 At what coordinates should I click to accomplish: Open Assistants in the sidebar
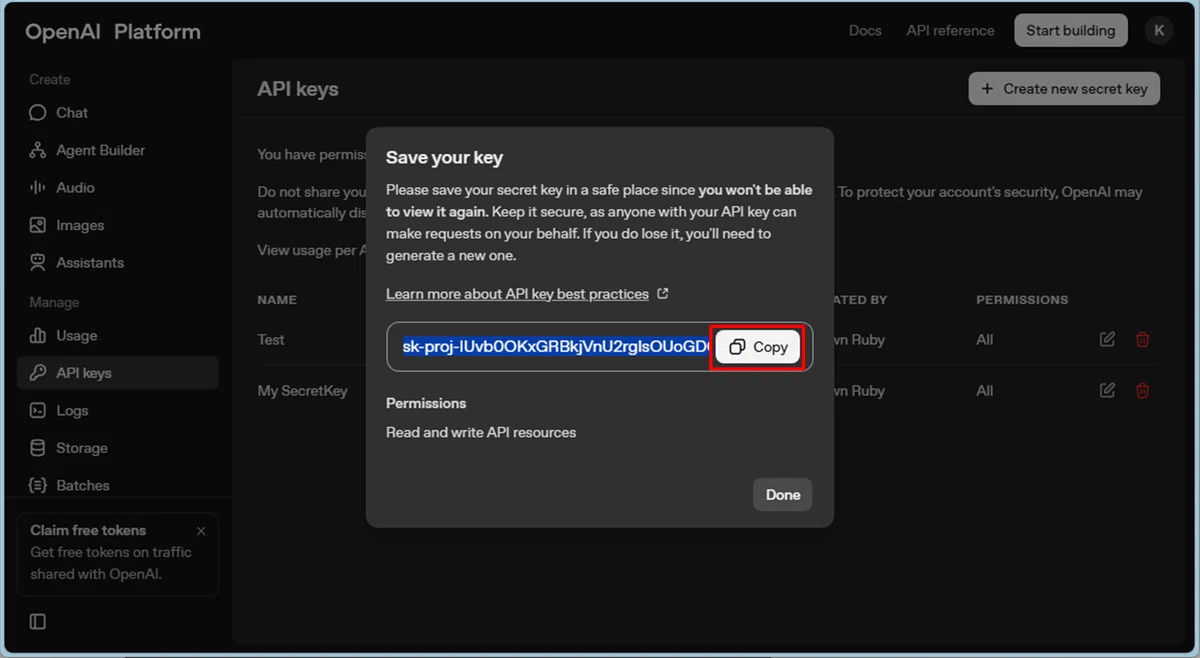point(118,263)
